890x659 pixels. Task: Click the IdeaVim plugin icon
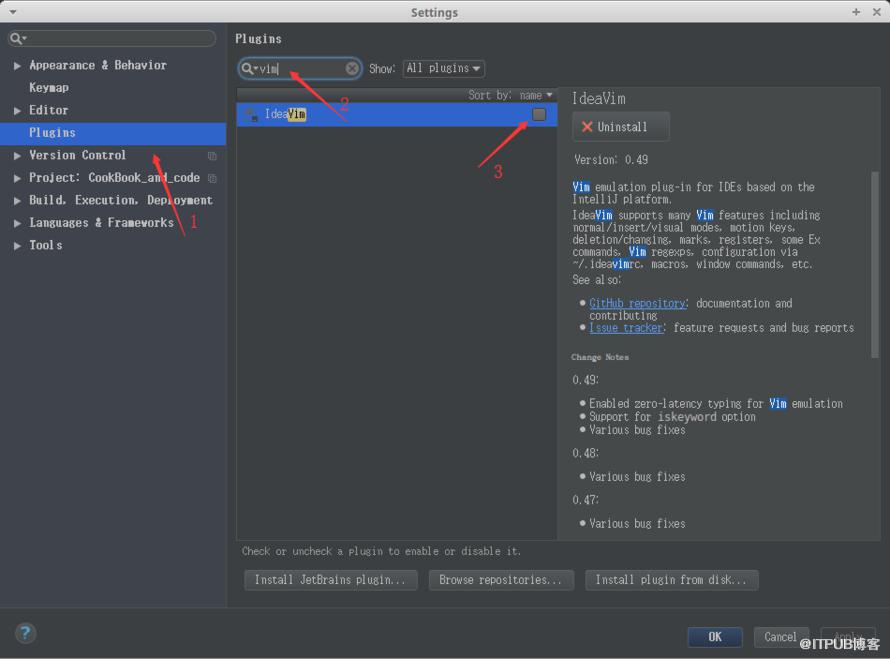point(251,114)
